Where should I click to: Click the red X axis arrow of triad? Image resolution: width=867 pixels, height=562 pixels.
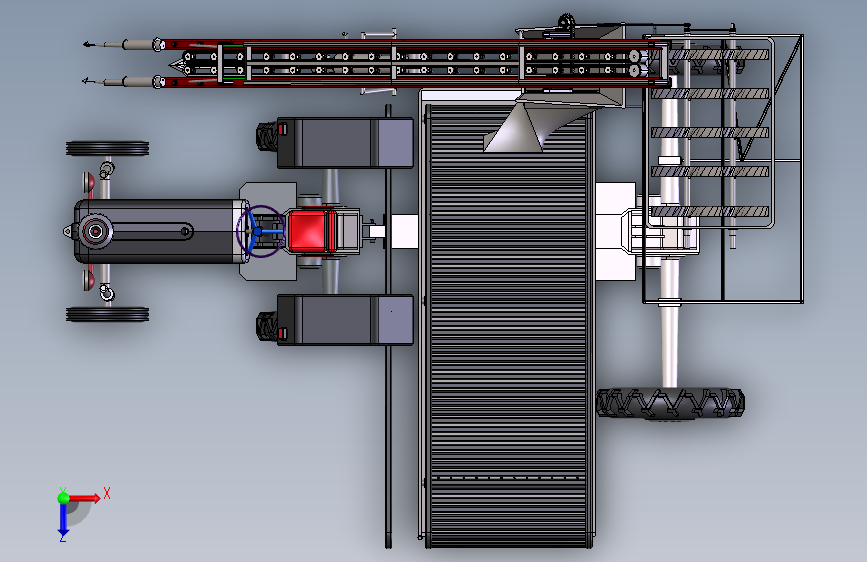point(84,498)
